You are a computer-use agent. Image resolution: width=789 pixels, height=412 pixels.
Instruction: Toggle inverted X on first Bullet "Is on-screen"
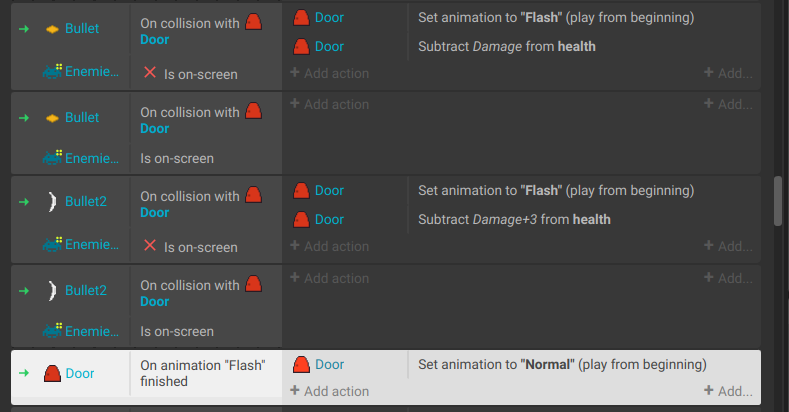click(150, 72)
